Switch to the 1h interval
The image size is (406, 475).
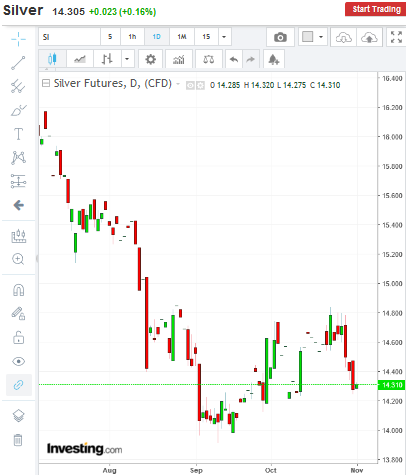point(132,37)
